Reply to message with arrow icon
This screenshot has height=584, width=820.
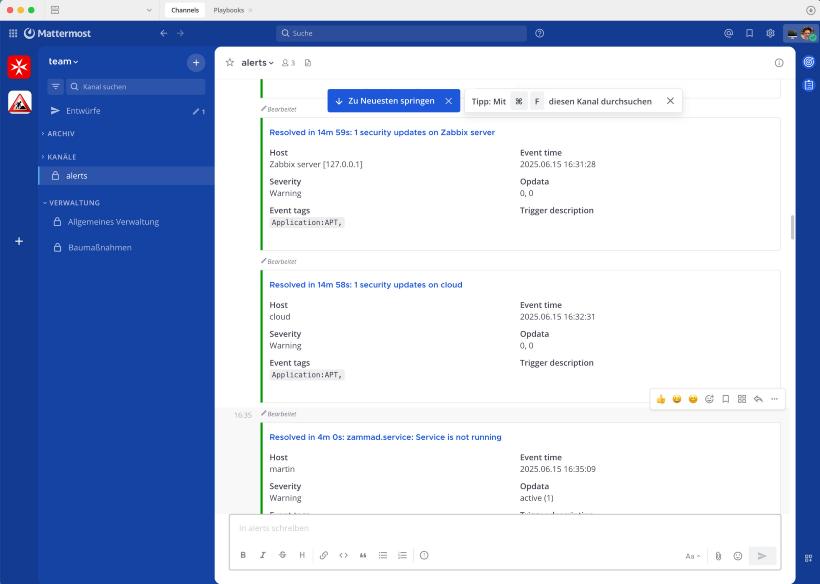[758, 399]
